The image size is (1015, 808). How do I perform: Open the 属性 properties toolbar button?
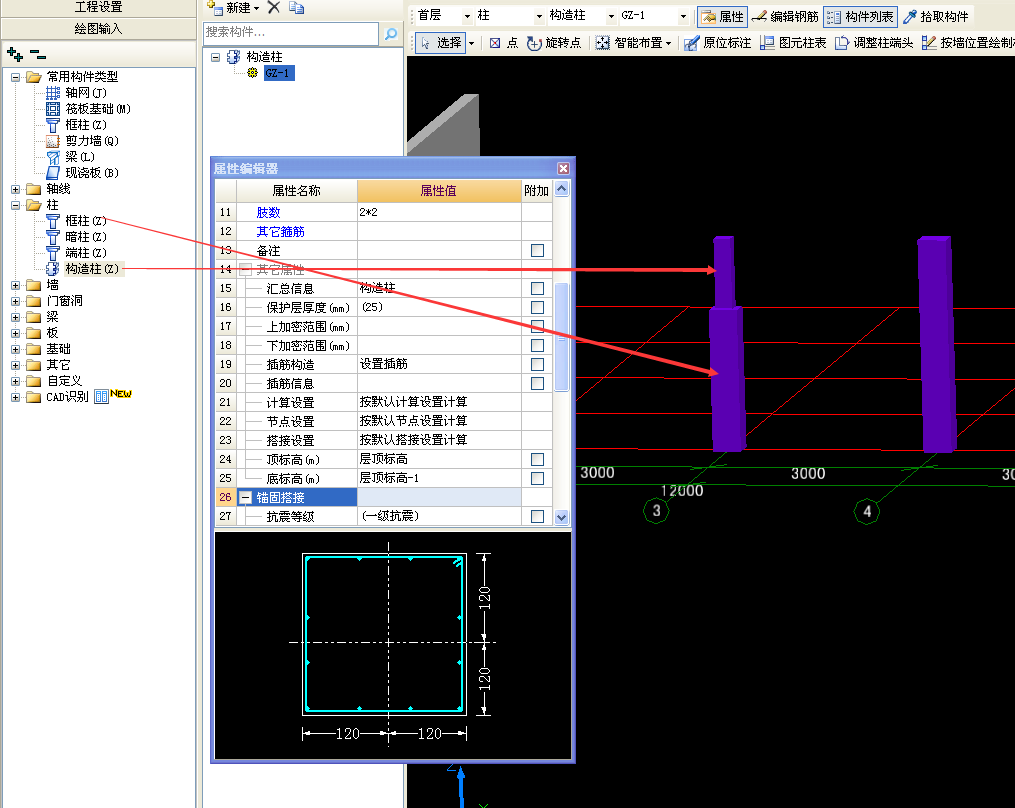click(x=722, y=17)
